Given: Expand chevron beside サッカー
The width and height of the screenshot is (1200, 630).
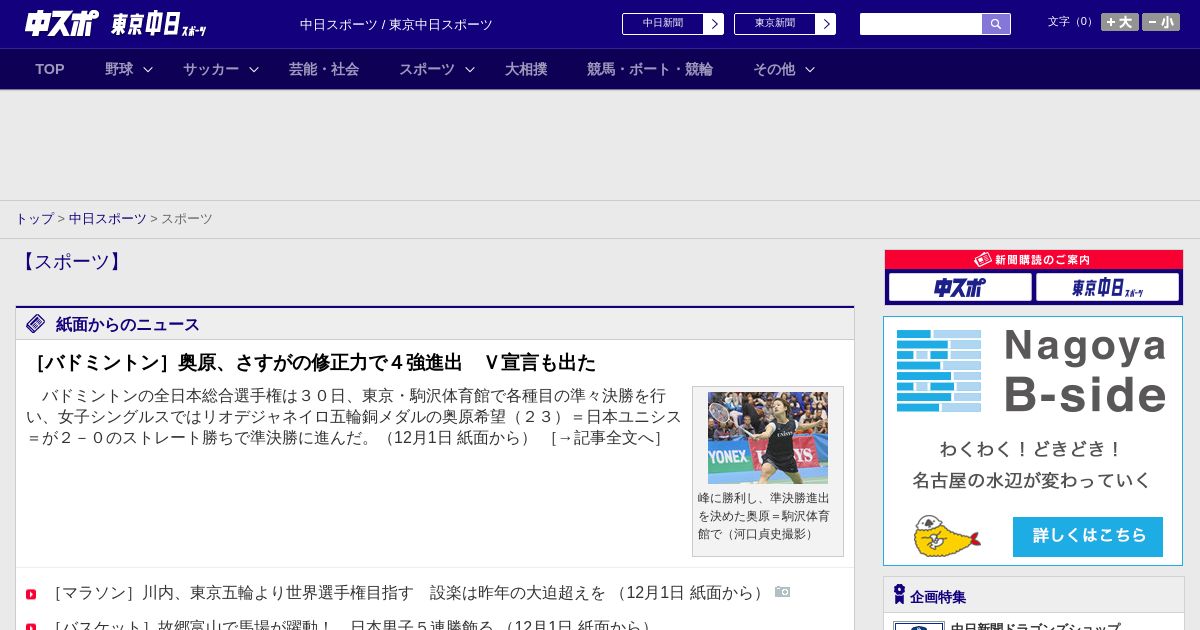Looking at the screenshot, I should pyautogui.click(x=254, y=69).
